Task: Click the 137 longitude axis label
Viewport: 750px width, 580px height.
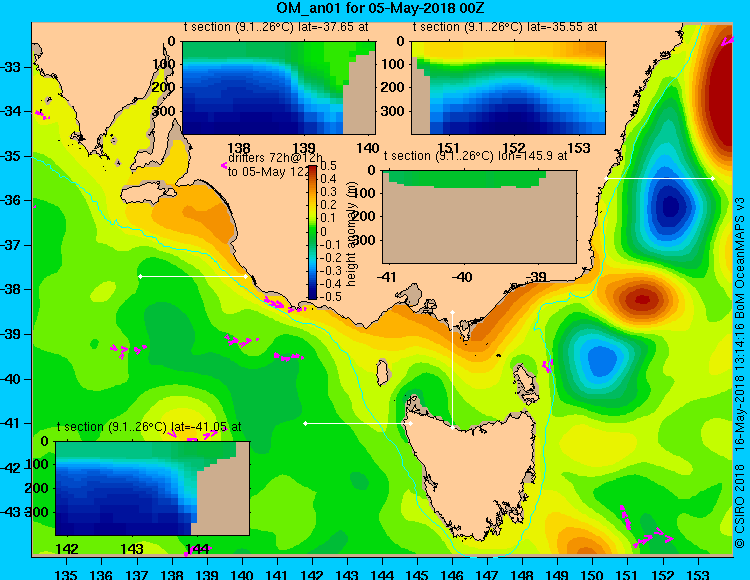Action: pos(136,574)
